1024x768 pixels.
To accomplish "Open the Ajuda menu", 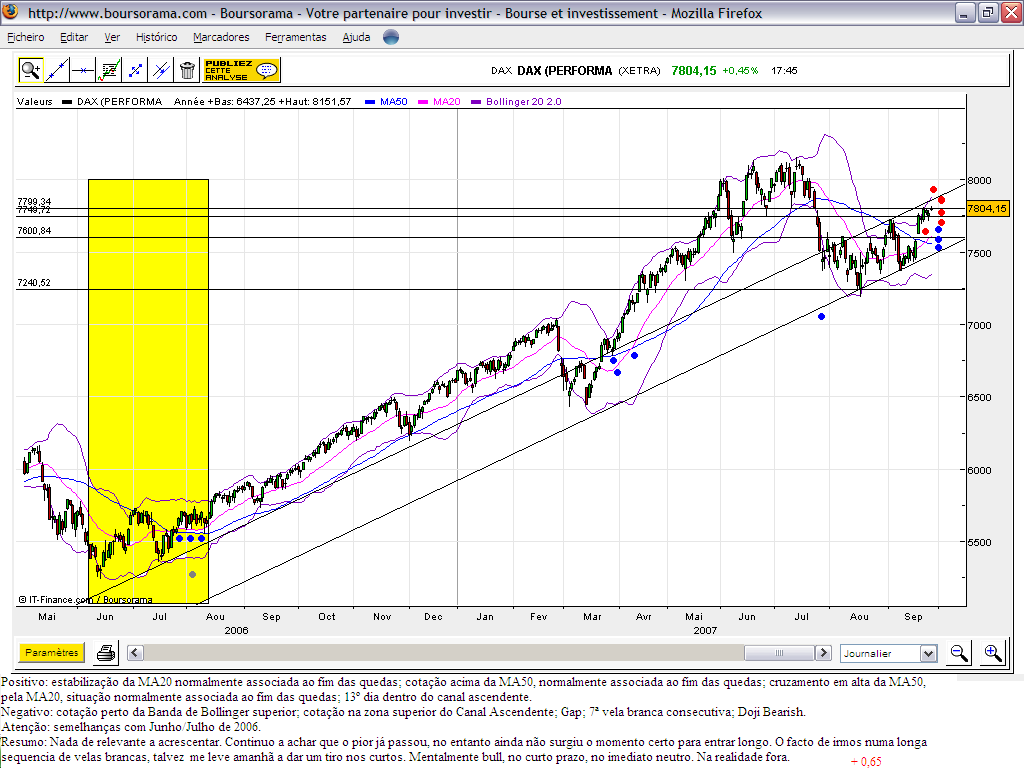I will point(357,37).
